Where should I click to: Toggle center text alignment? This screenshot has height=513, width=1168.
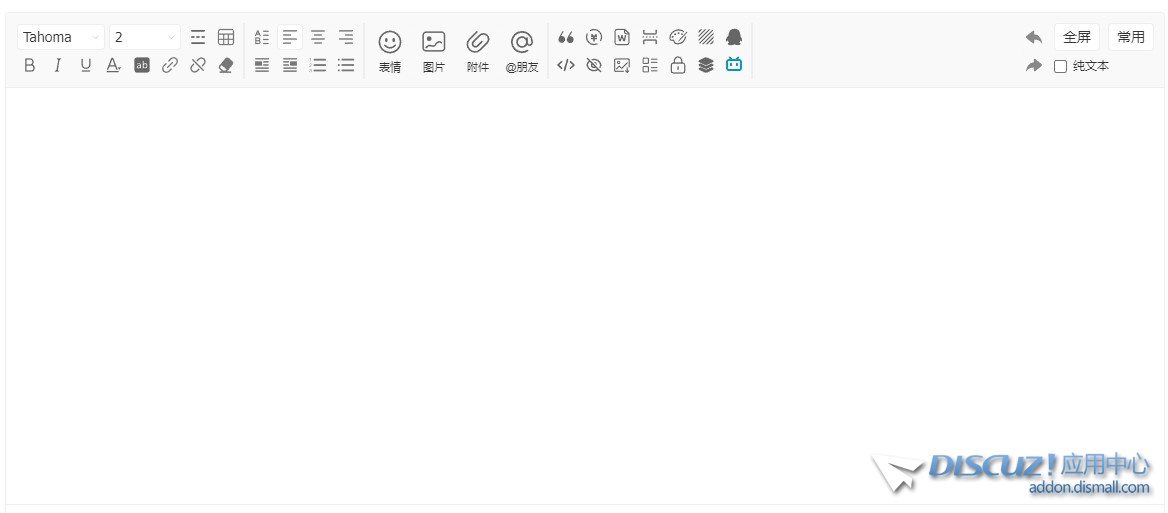(318, 37)
